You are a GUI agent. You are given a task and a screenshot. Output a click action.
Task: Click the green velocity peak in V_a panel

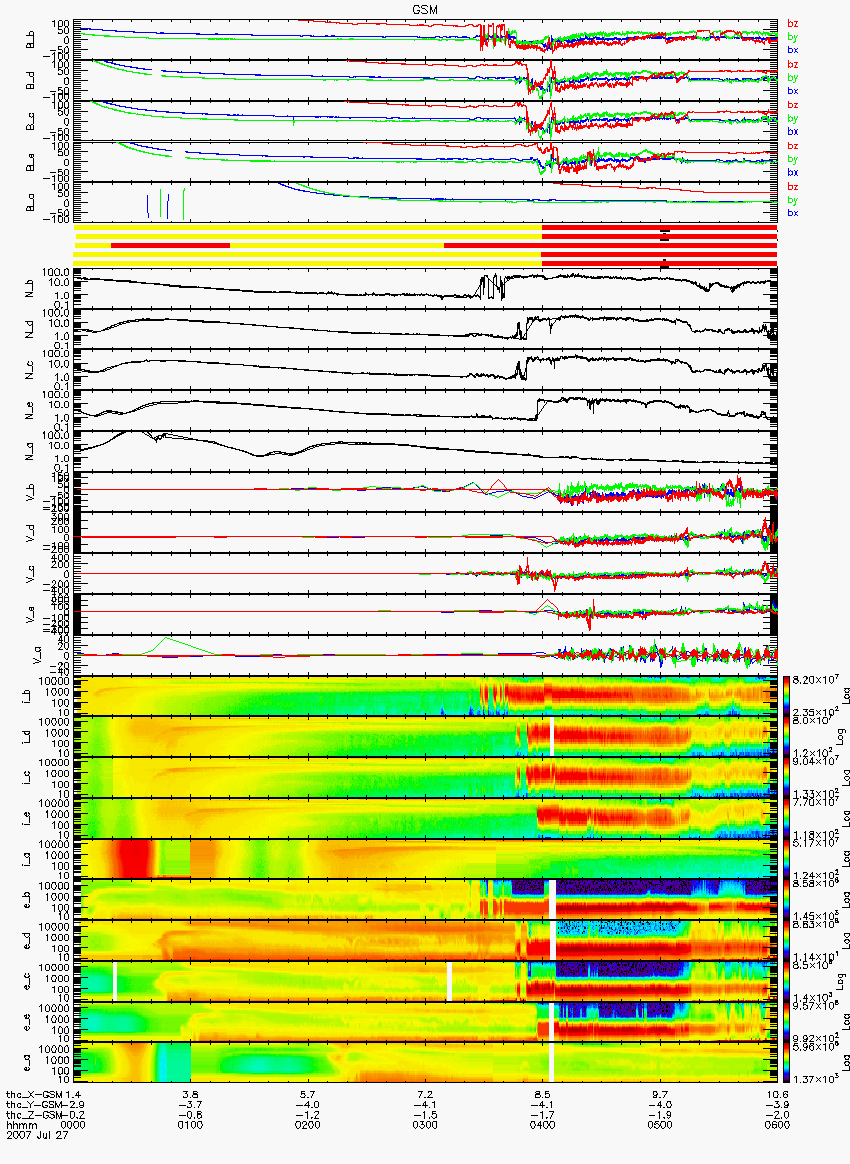click(x=166, y=639)
